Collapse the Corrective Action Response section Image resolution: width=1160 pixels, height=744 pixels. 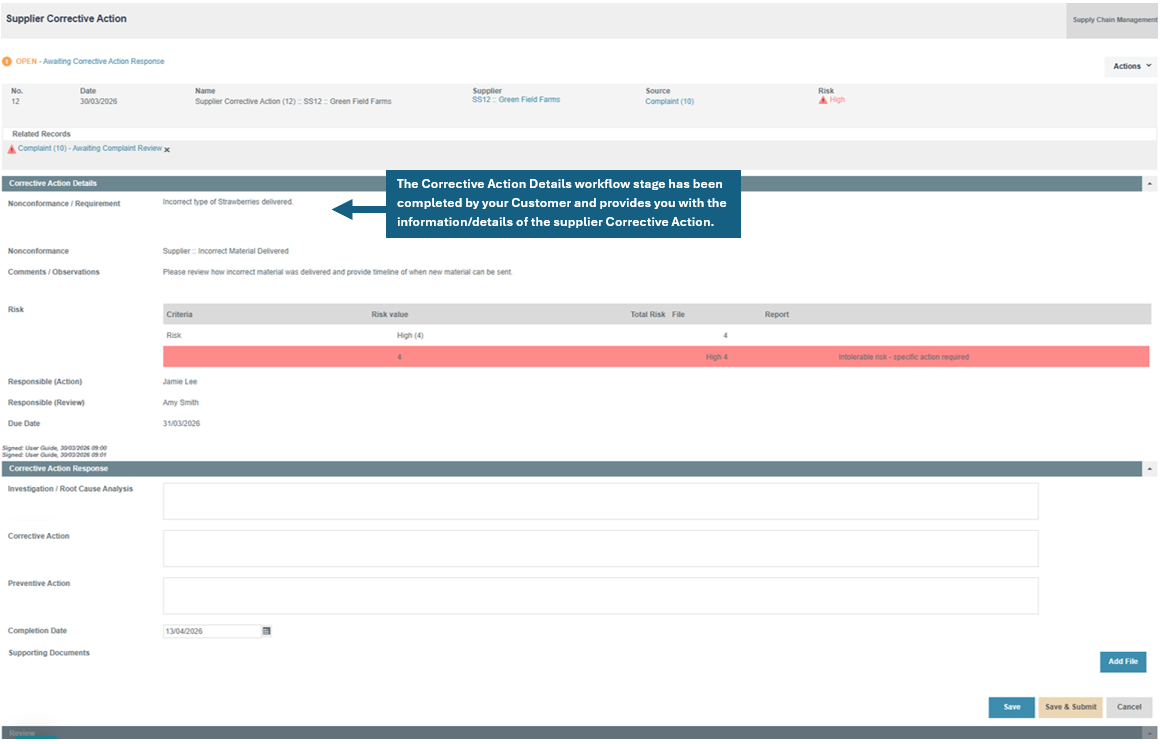click(x=1150, y=469)
